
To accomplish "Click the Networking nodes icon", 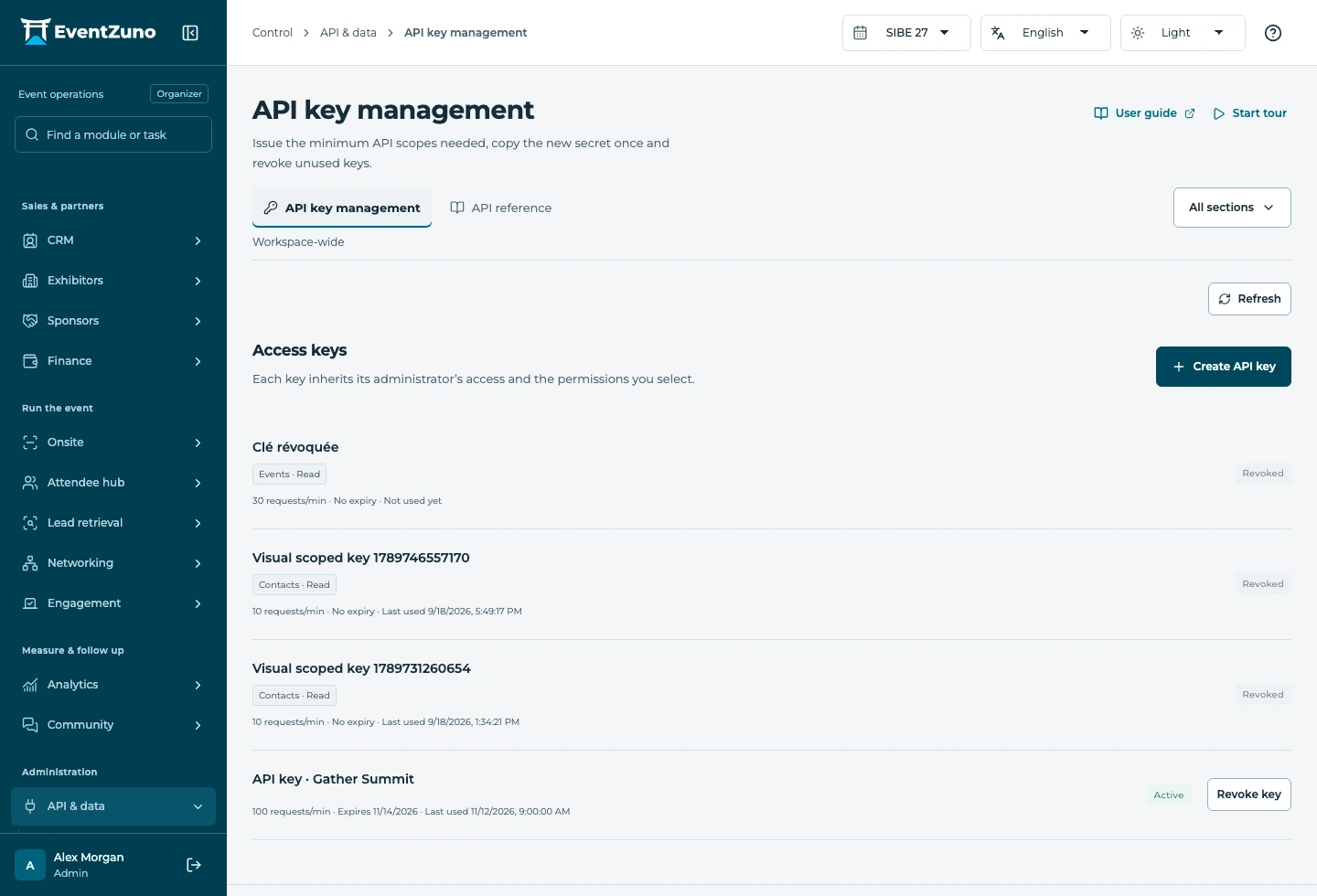I will (x=30, y=563).
